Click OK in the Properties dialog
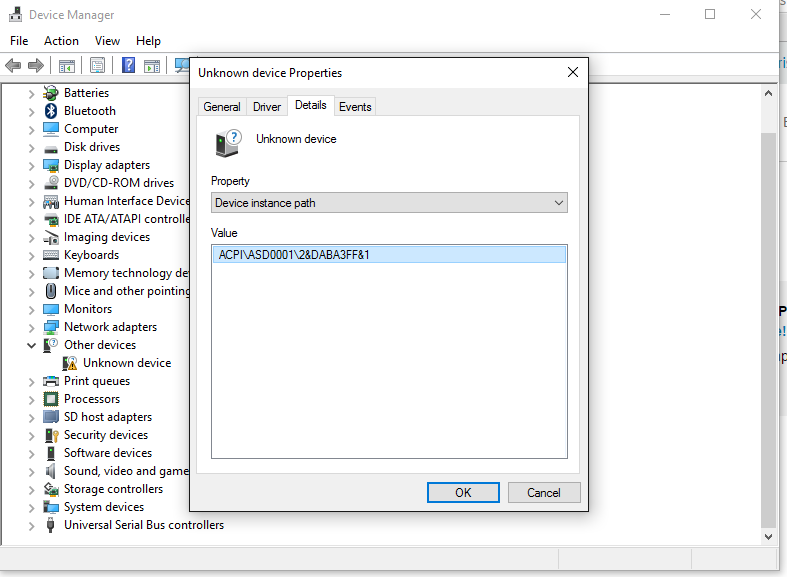This screenshot has height=577, width=787. coord(463,493)
